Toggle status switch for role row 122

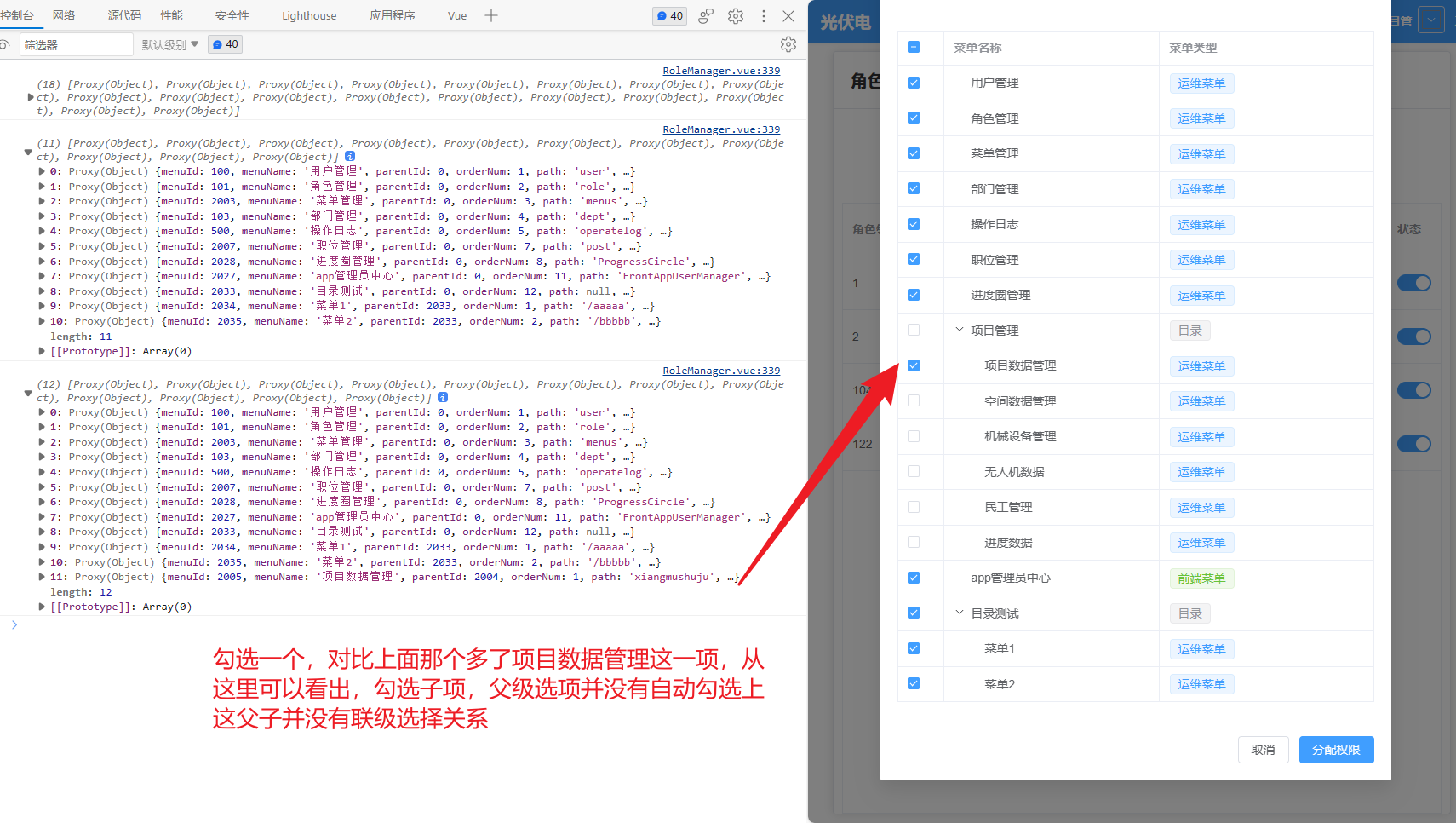[1414, 444]
